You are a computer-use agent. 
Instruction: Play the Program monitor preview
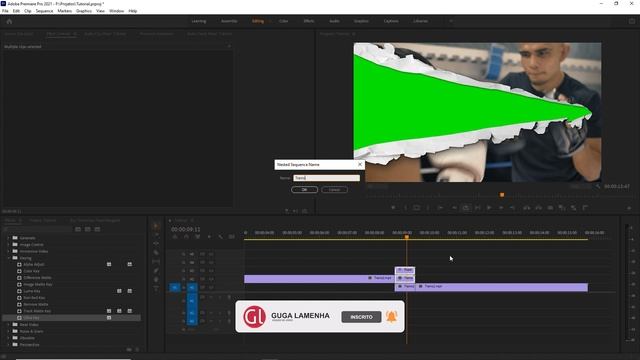point(489,208)
